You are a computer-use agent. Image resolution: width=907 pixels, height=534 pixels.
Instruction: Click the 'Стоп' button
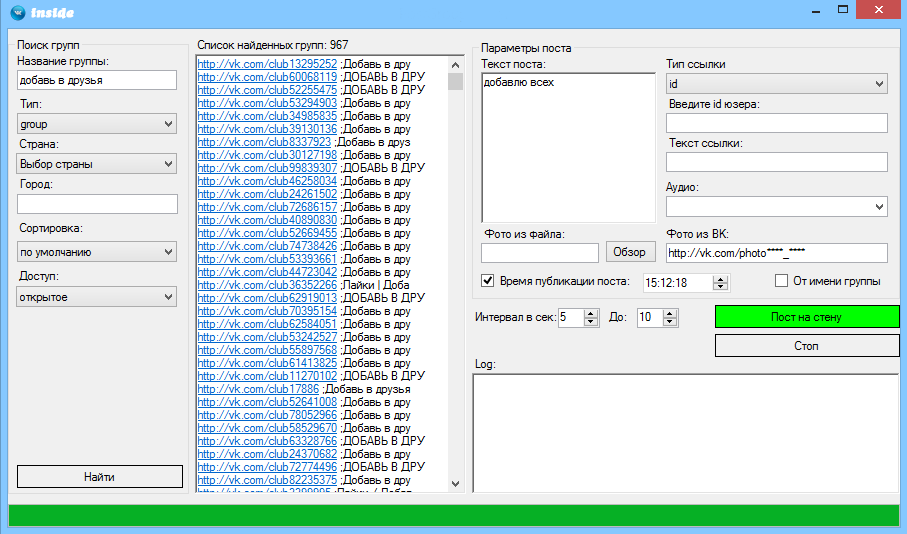pos(807,345)
